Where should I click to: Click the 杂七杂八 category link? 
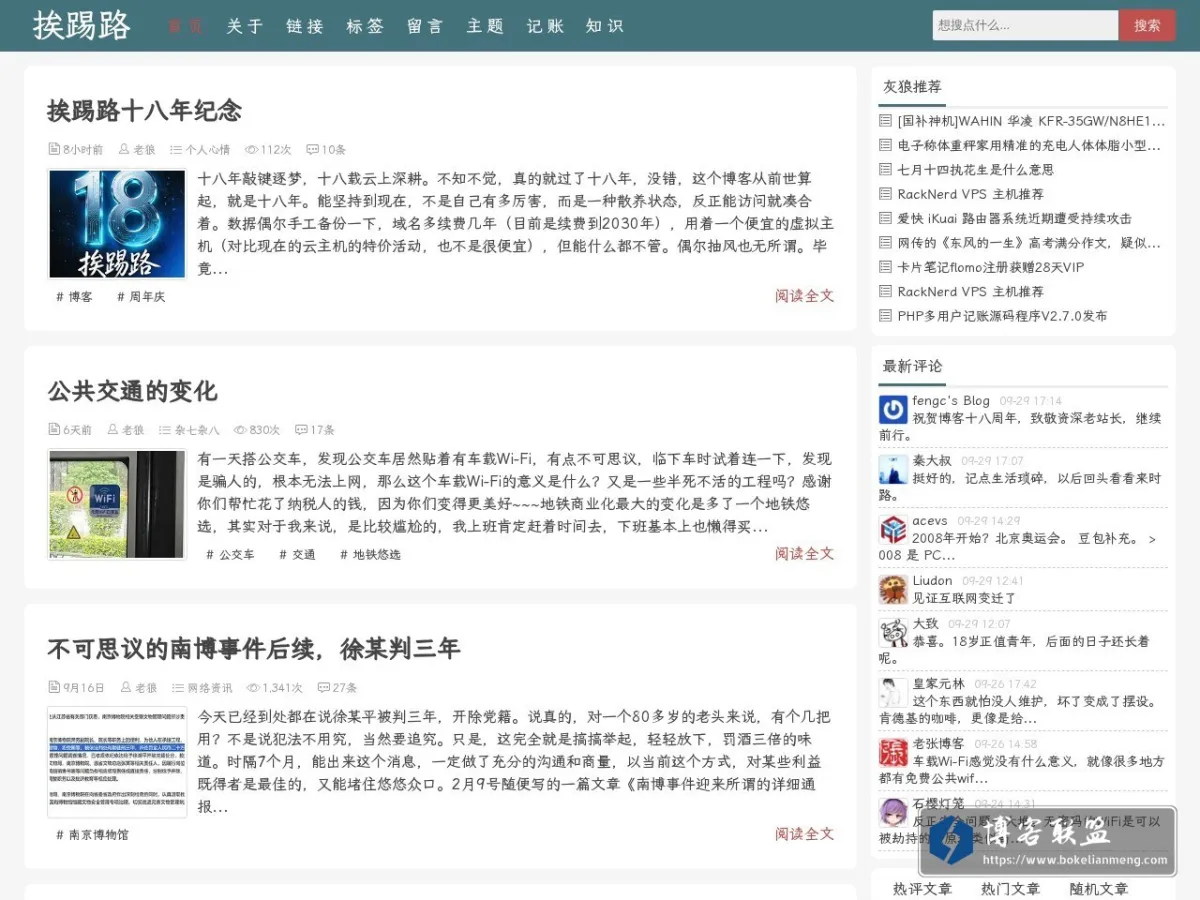[197, 430]
